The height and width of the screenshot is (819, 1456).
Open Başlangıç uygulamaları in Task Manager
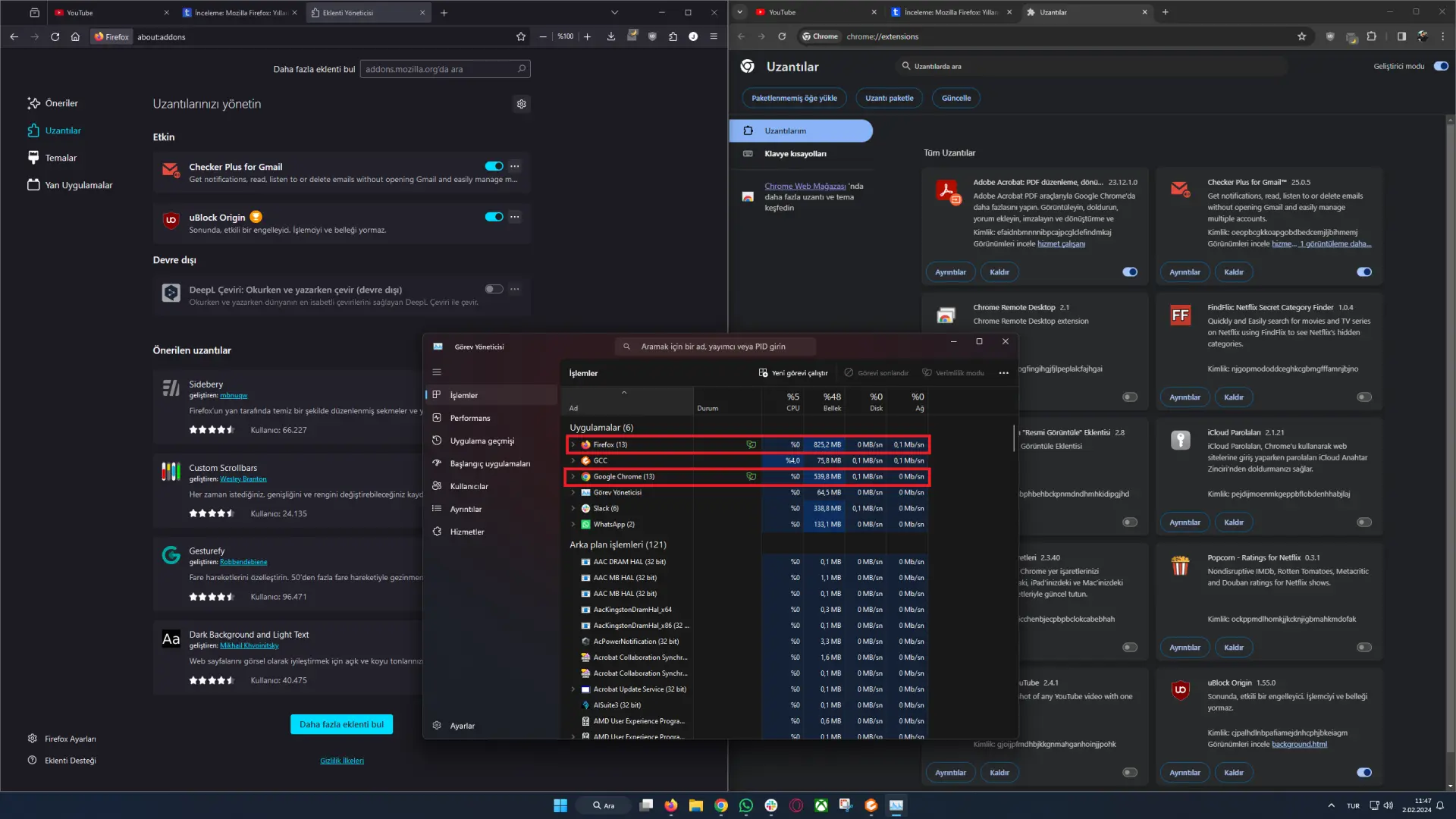[x=491, y=463]
